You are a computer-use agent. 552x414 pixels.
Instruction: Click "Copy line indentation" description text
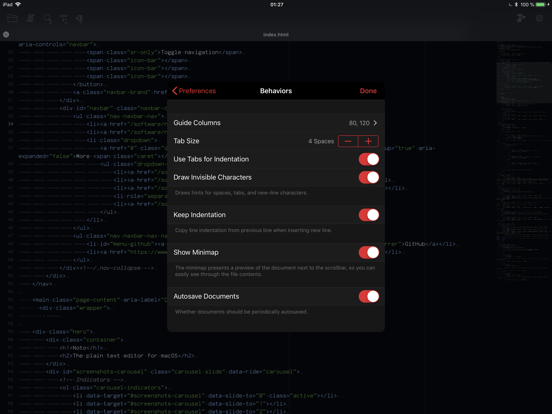click(253, 230)
